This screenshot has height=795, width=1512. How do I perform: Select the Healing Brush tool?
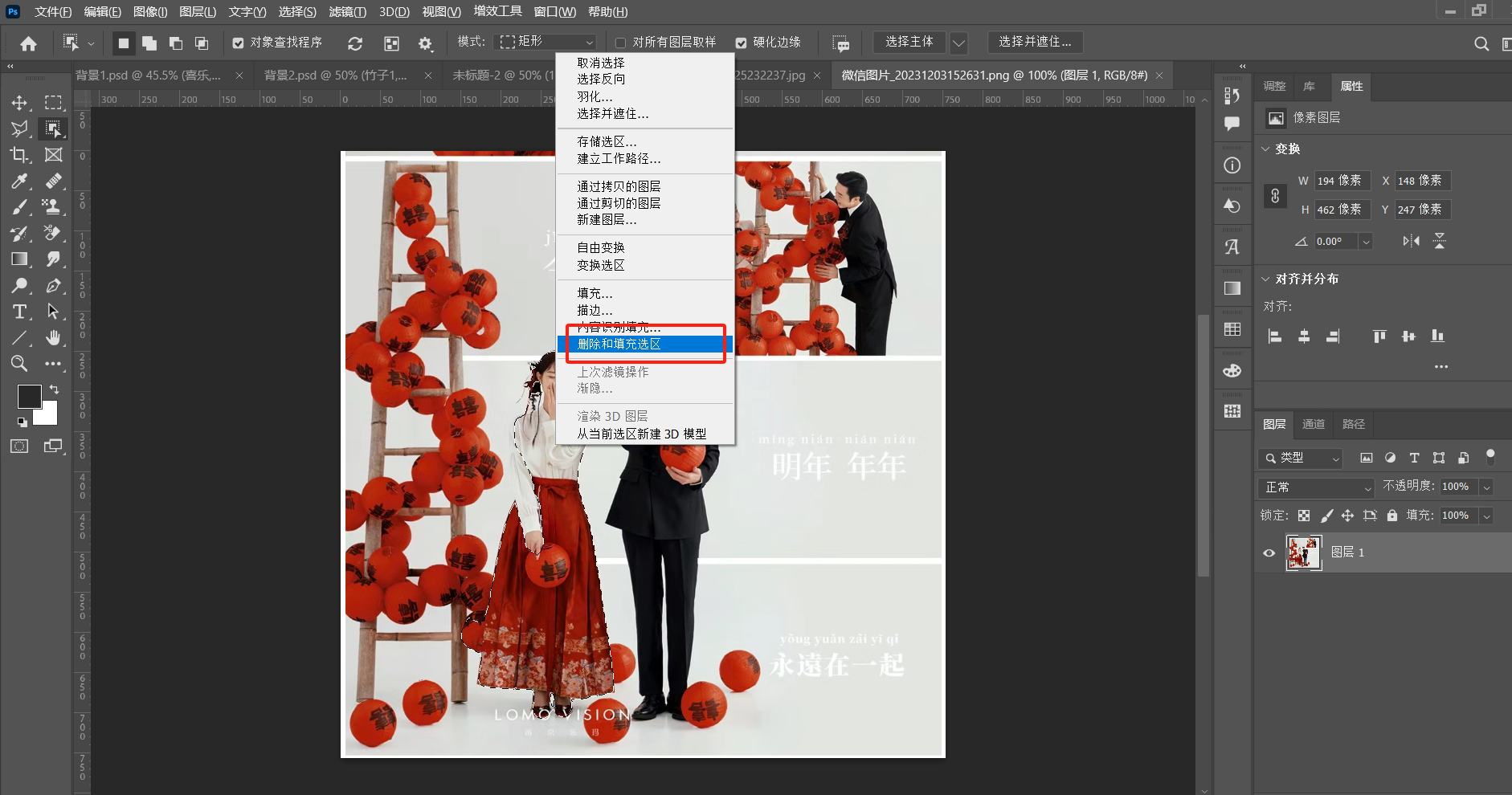coord(53,181)
